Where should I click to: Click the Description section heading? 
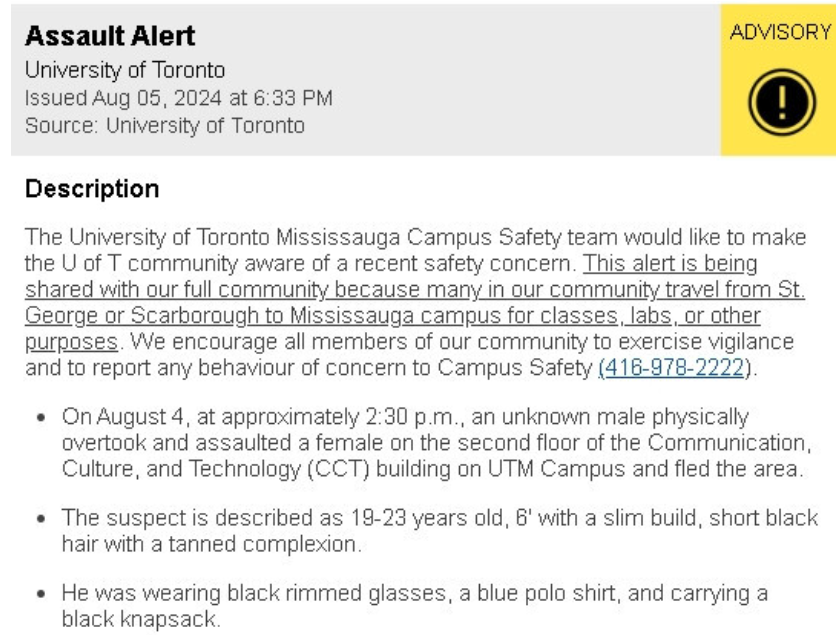tap(92, 189)
